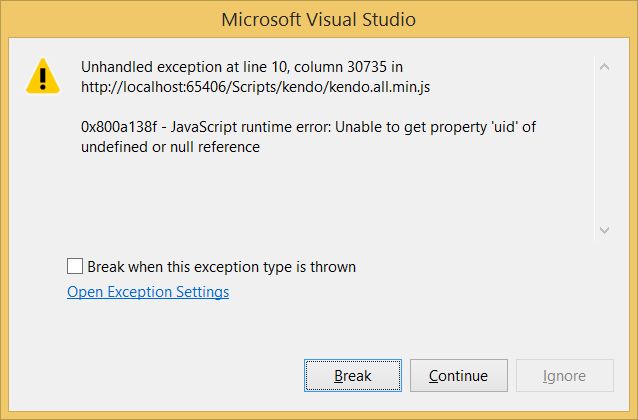The width and height of the screenshot is (638, 420).
Task: Click the scroll up arrow of message box
Action: click(x=604, y=66)
